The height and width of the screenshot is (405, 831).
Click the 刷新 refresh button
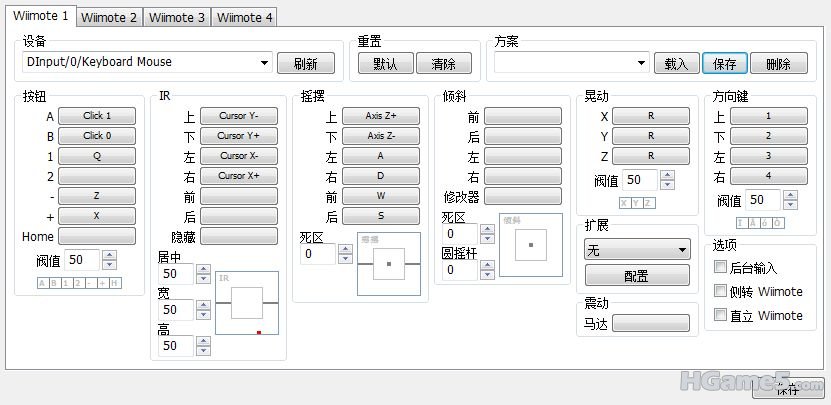tap(306, 64)
